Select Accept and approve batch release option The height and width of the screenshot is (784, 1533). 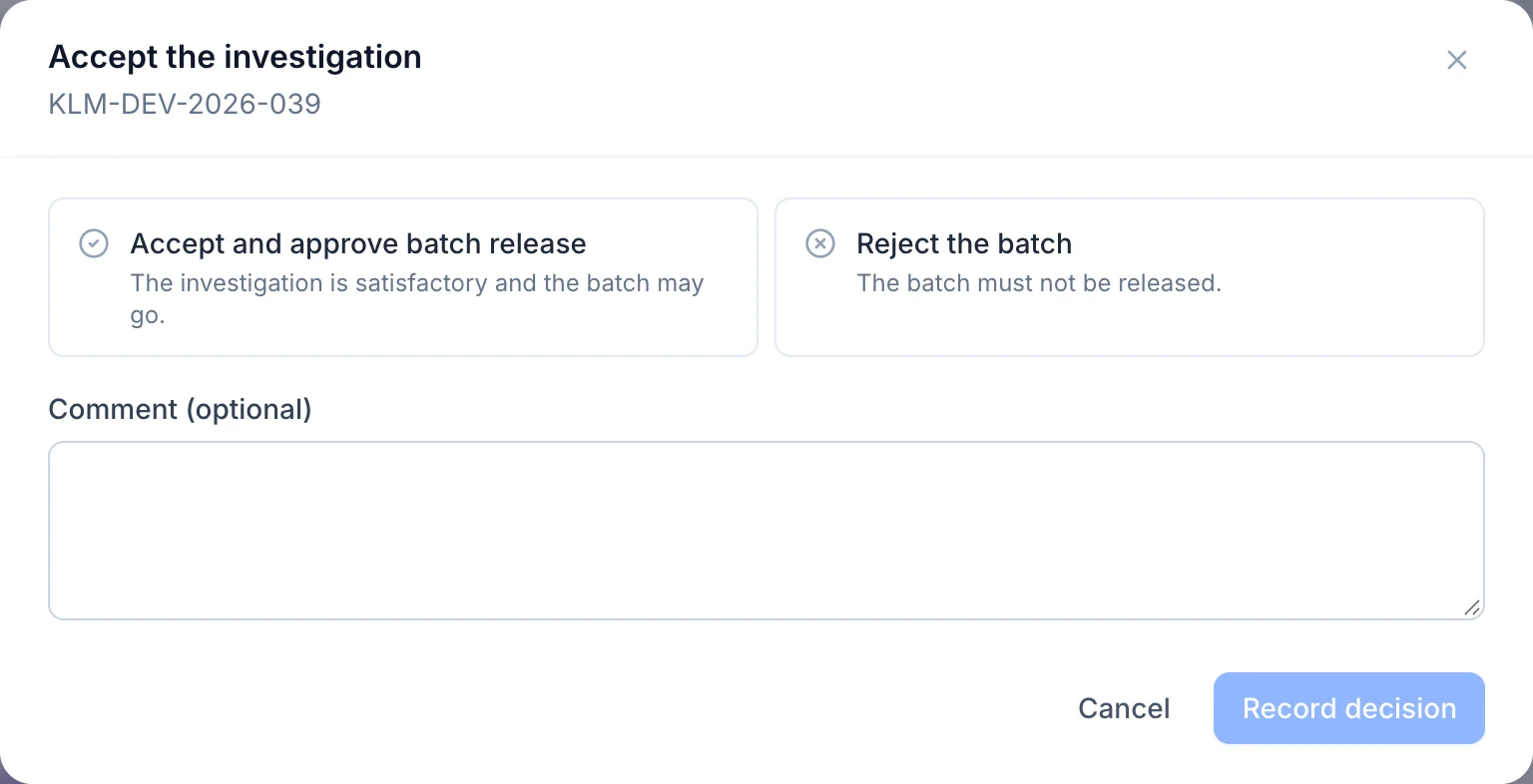pos(403,277)
